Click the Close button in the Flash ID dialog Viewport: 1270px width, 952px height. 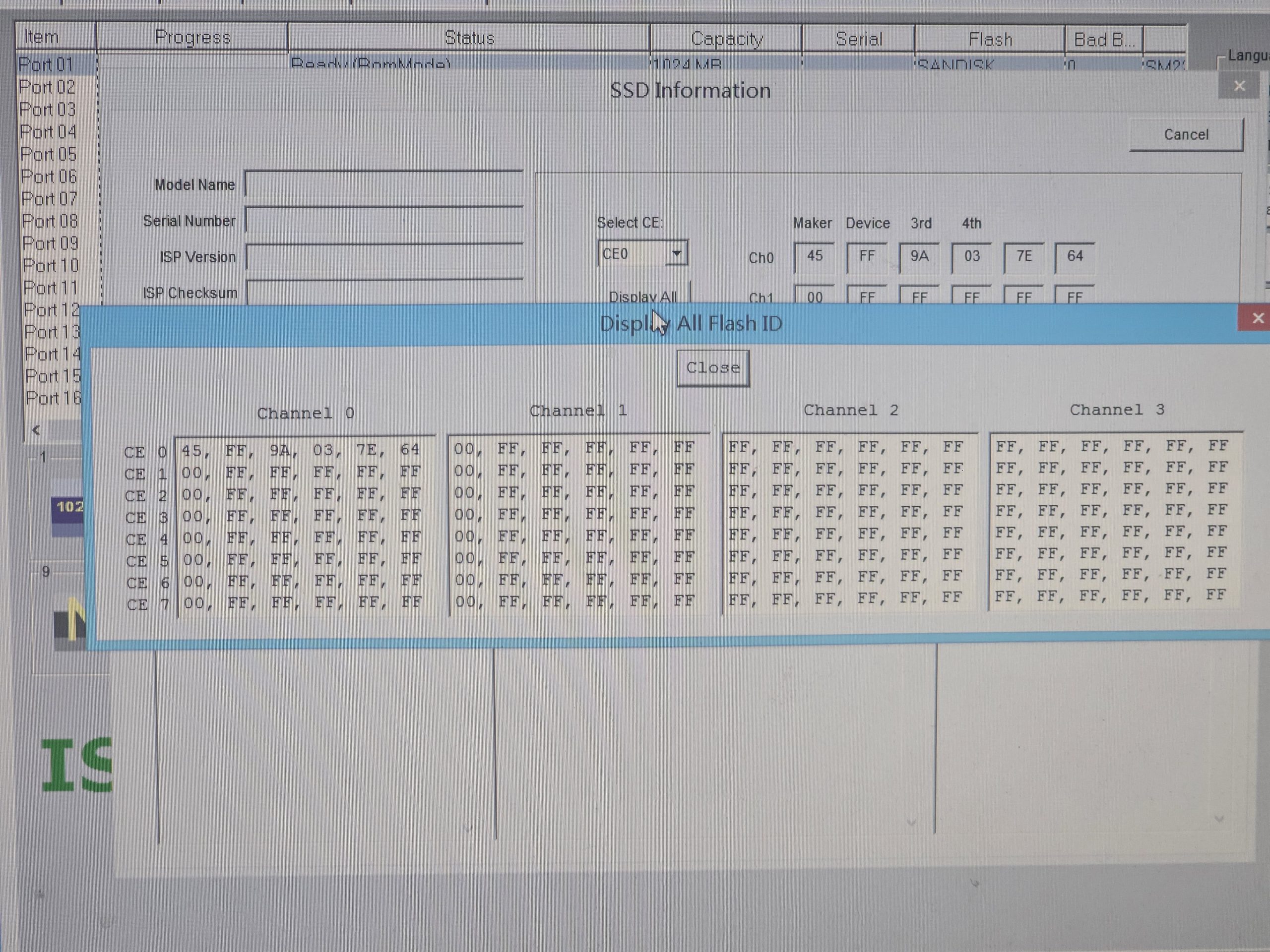tap(712, 368)
